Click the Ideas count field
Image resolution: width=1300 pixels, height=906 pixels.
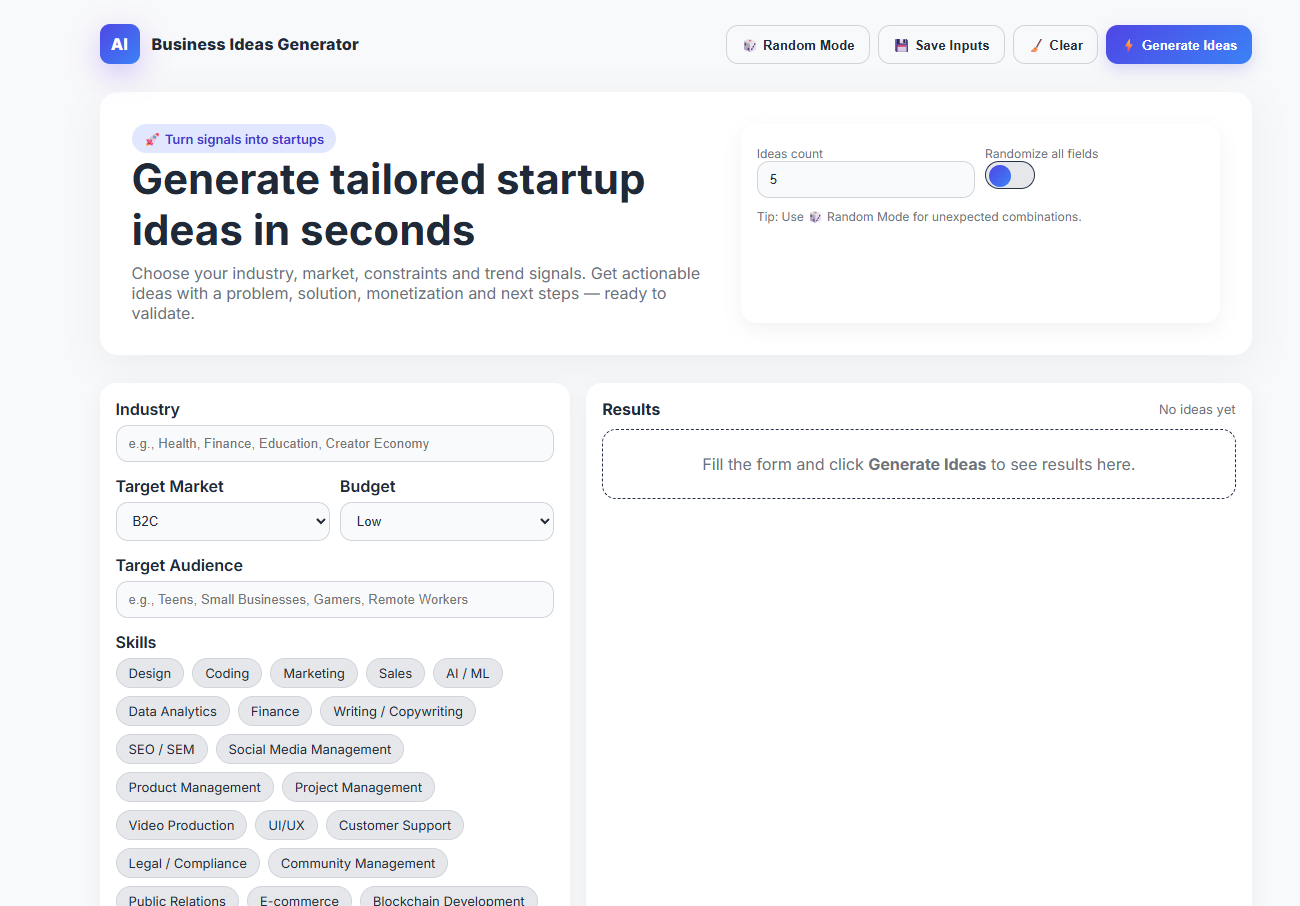865,180
